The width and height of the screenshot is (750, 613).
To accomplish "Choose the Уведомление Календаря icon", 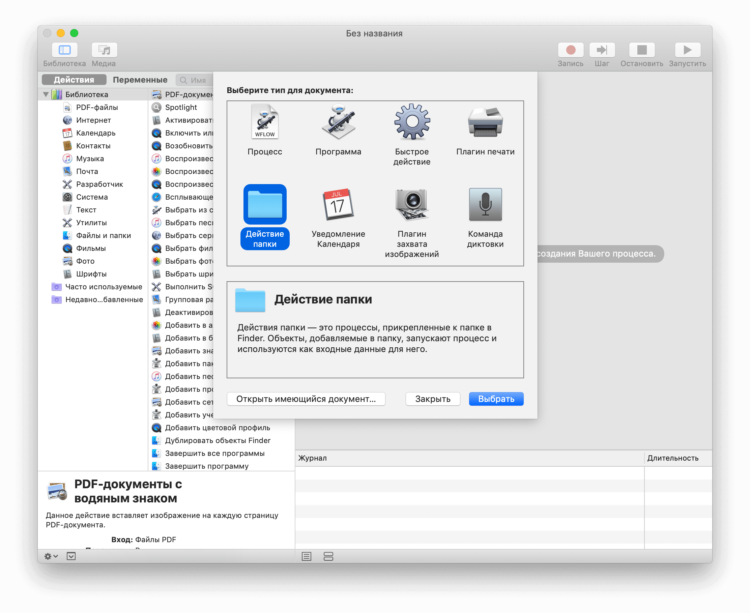I will coord(338,205).
